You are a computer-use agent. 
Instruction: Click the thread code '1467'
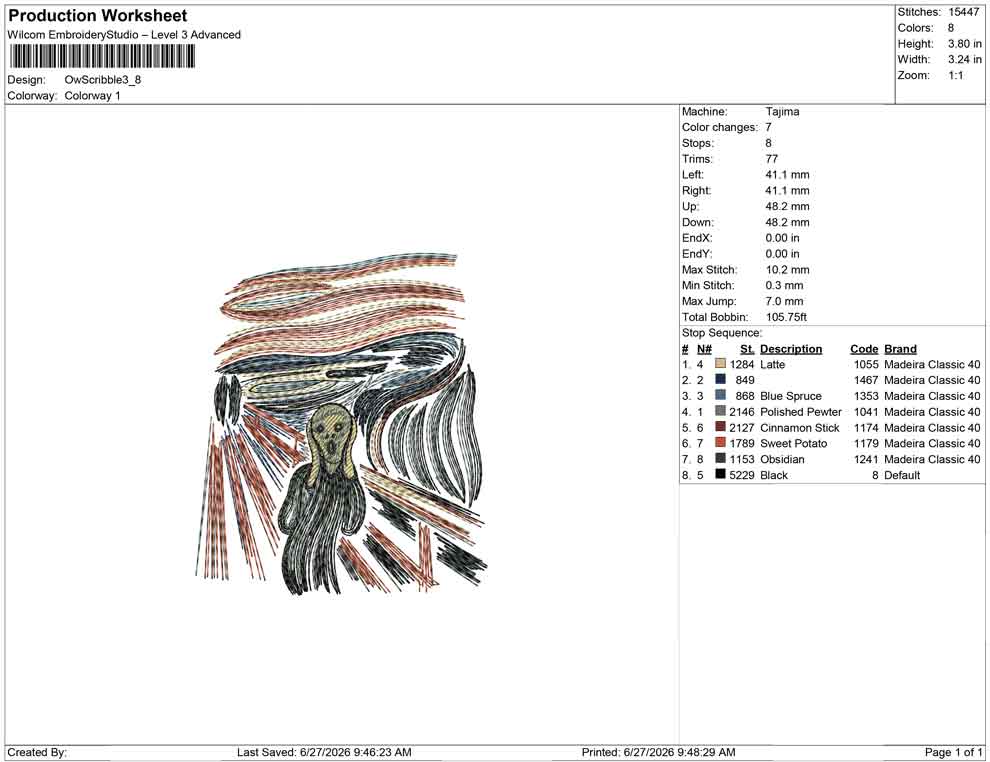866,380
